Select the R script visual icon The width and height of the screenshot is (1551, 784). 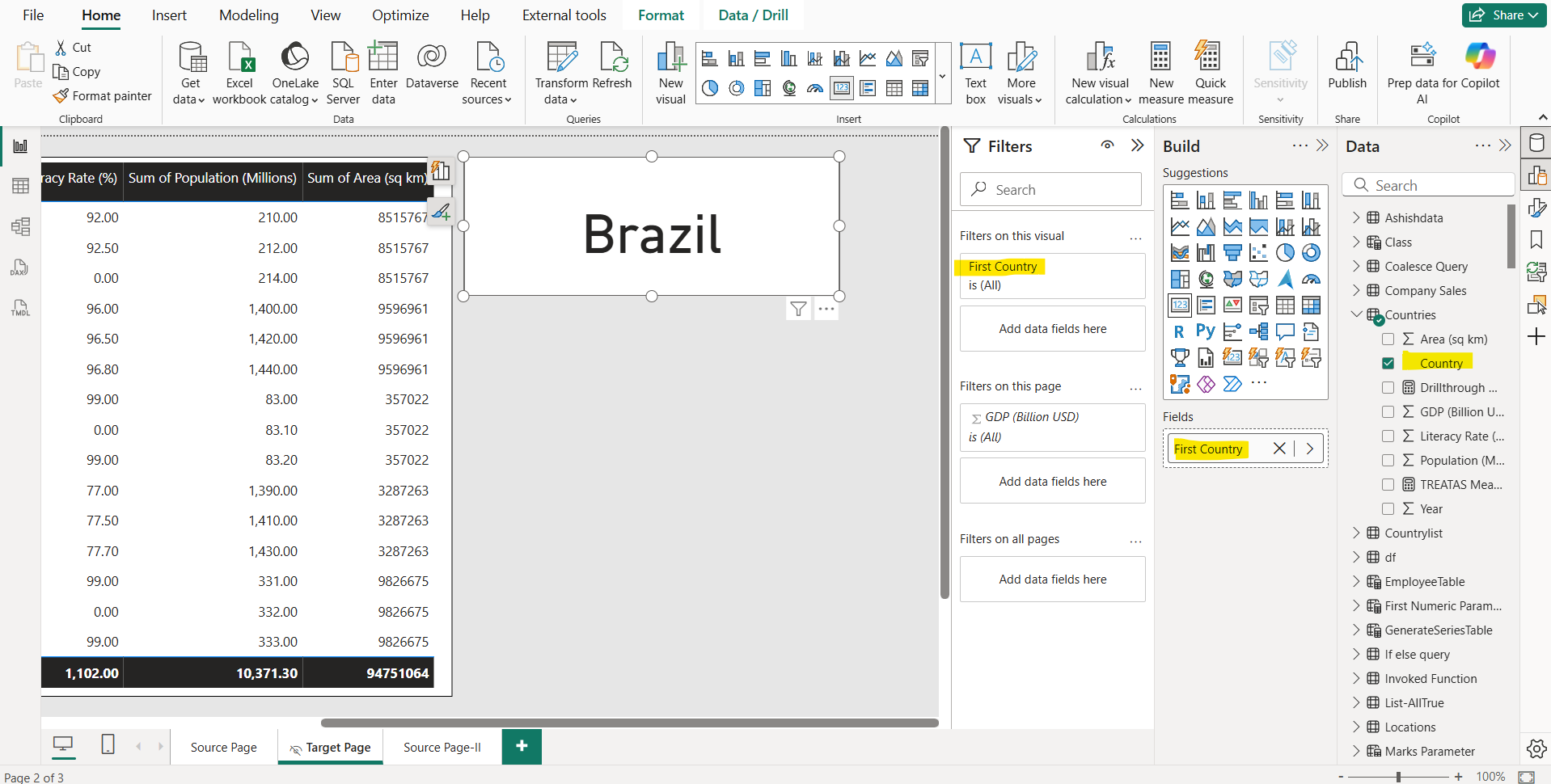pos(1179,331)
